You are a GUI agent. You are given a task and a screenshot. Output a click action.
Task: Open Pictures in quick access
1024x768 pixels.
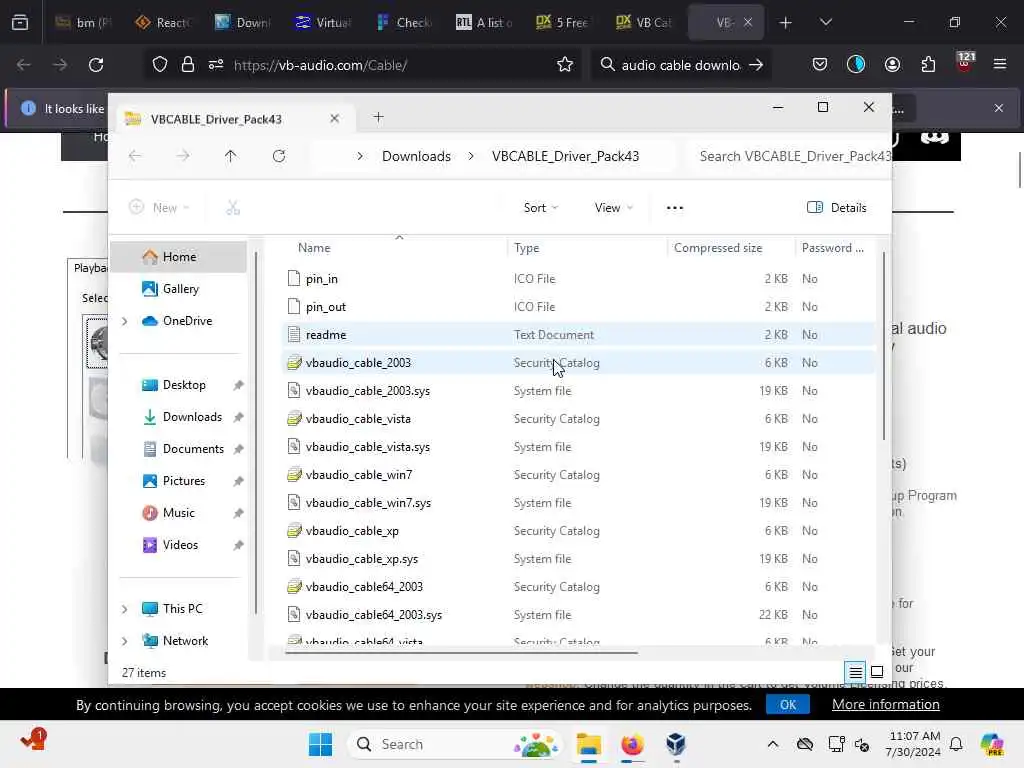point(184,481)
